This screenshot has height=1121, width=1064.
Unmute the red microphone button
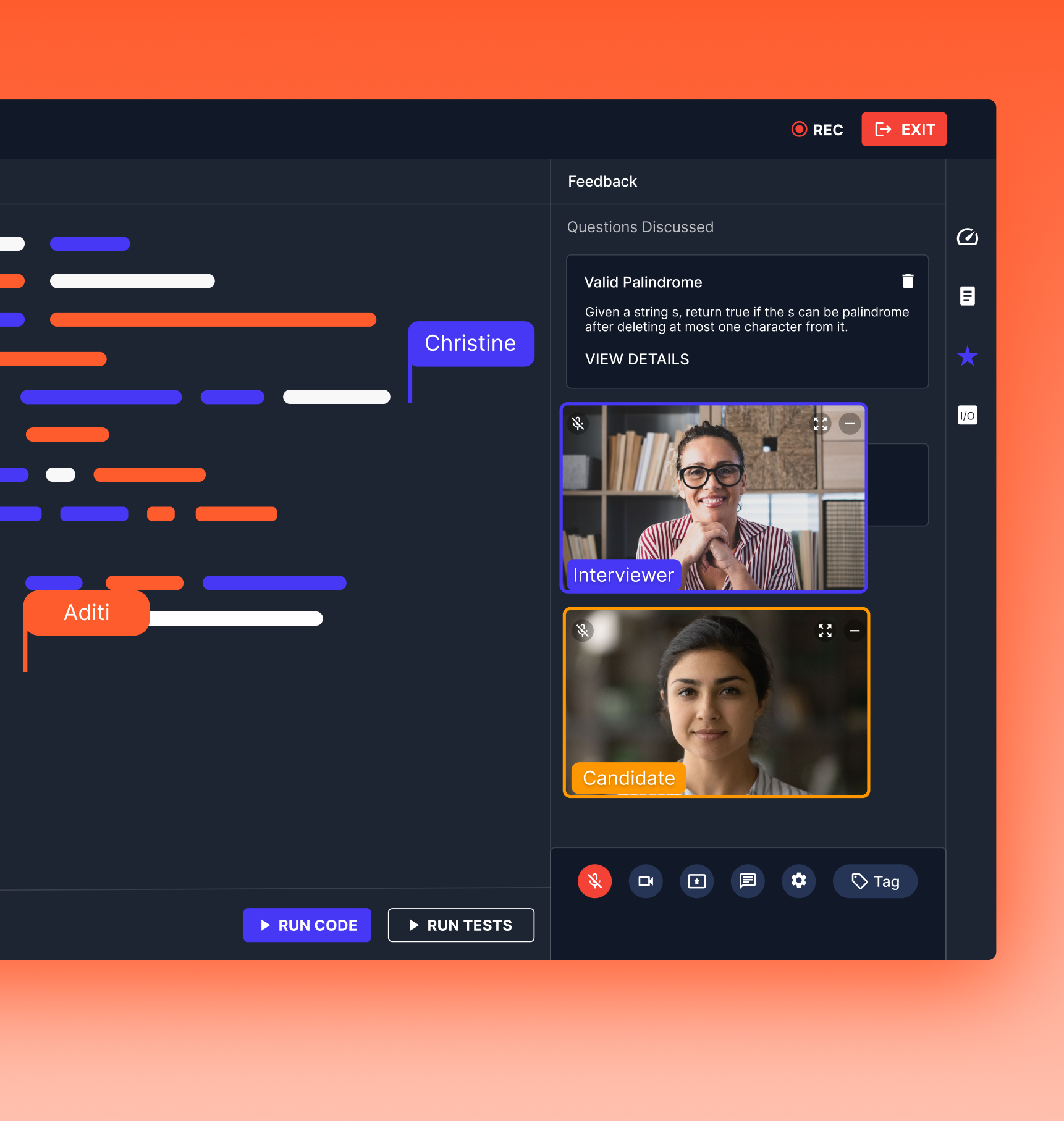pos(594,881)
